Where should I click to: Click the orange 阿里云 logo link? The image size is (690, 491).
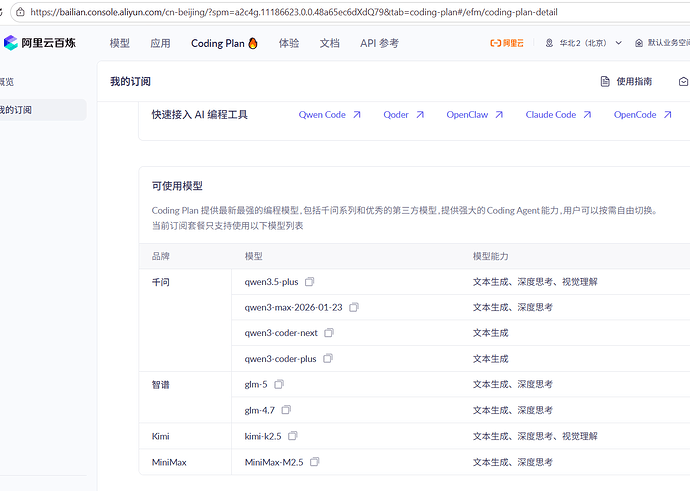point(507,43)
